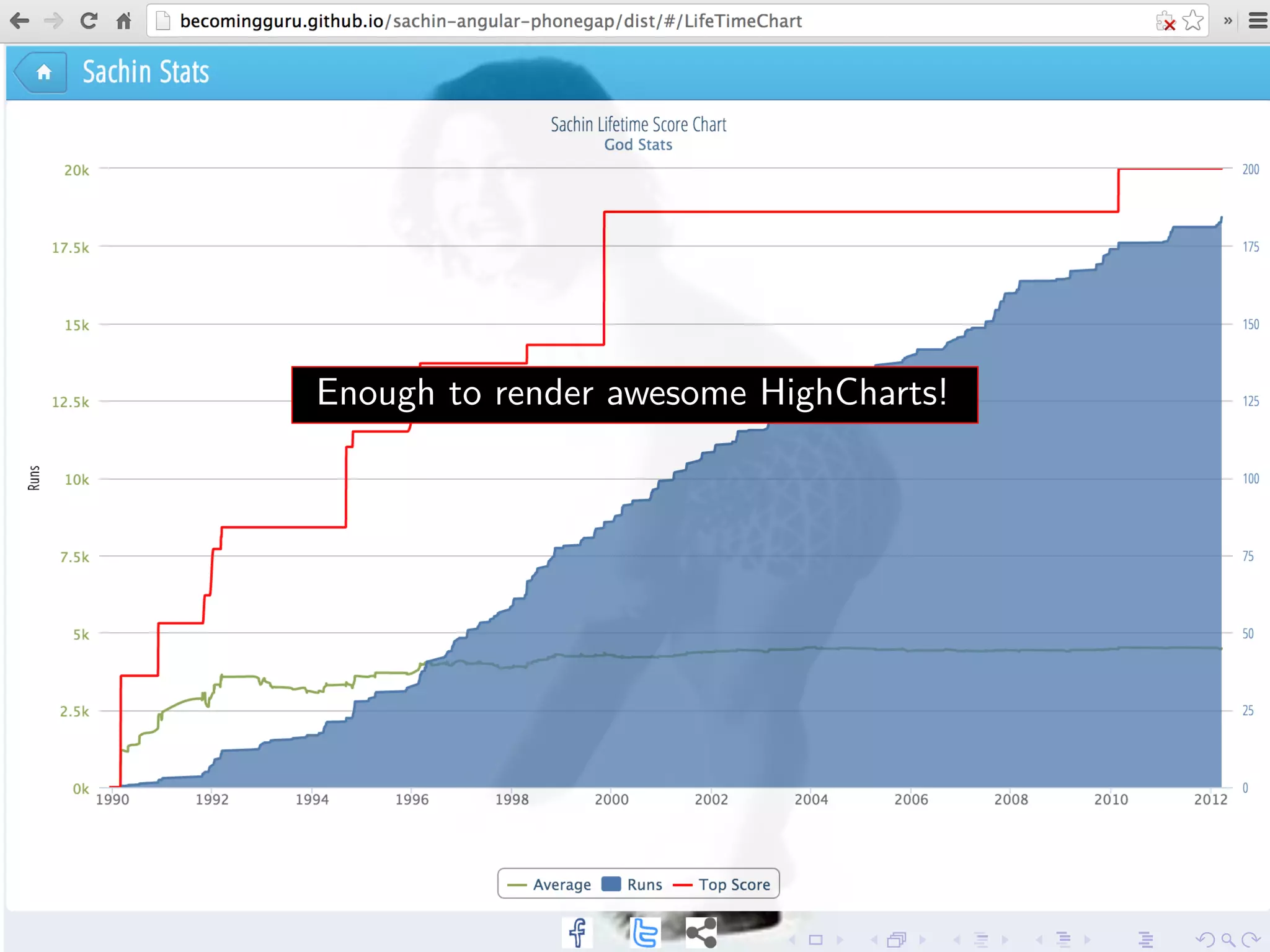Click the section navigation lines icon
The width and height of the screenshot is (1270, 952).
(1064, 940)
